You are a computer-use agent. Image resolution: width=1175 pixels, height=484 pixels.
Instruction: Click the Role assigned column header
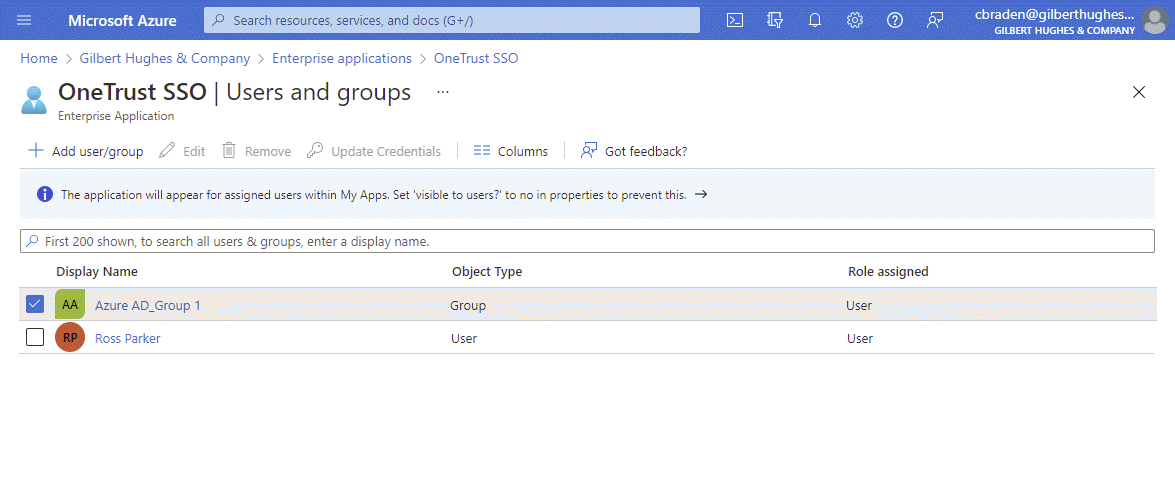[888, 271]
